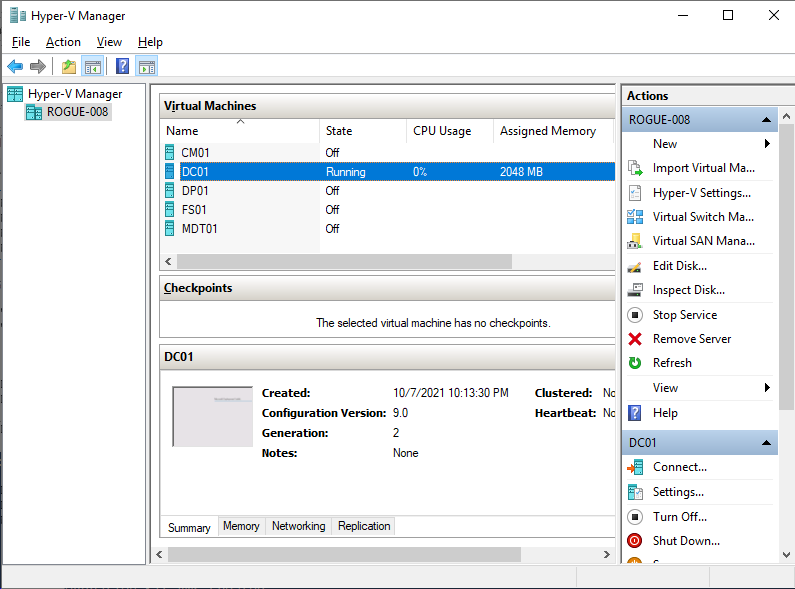Click the red X Remove Server icon
This screenshot has width=795, height=589.
635,339
